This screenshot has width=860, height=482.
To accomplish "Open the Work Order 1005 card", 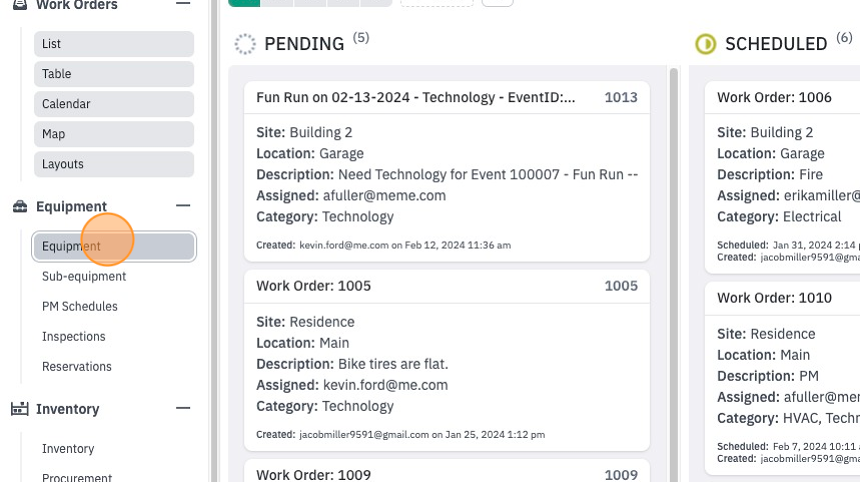I will 447,360.
